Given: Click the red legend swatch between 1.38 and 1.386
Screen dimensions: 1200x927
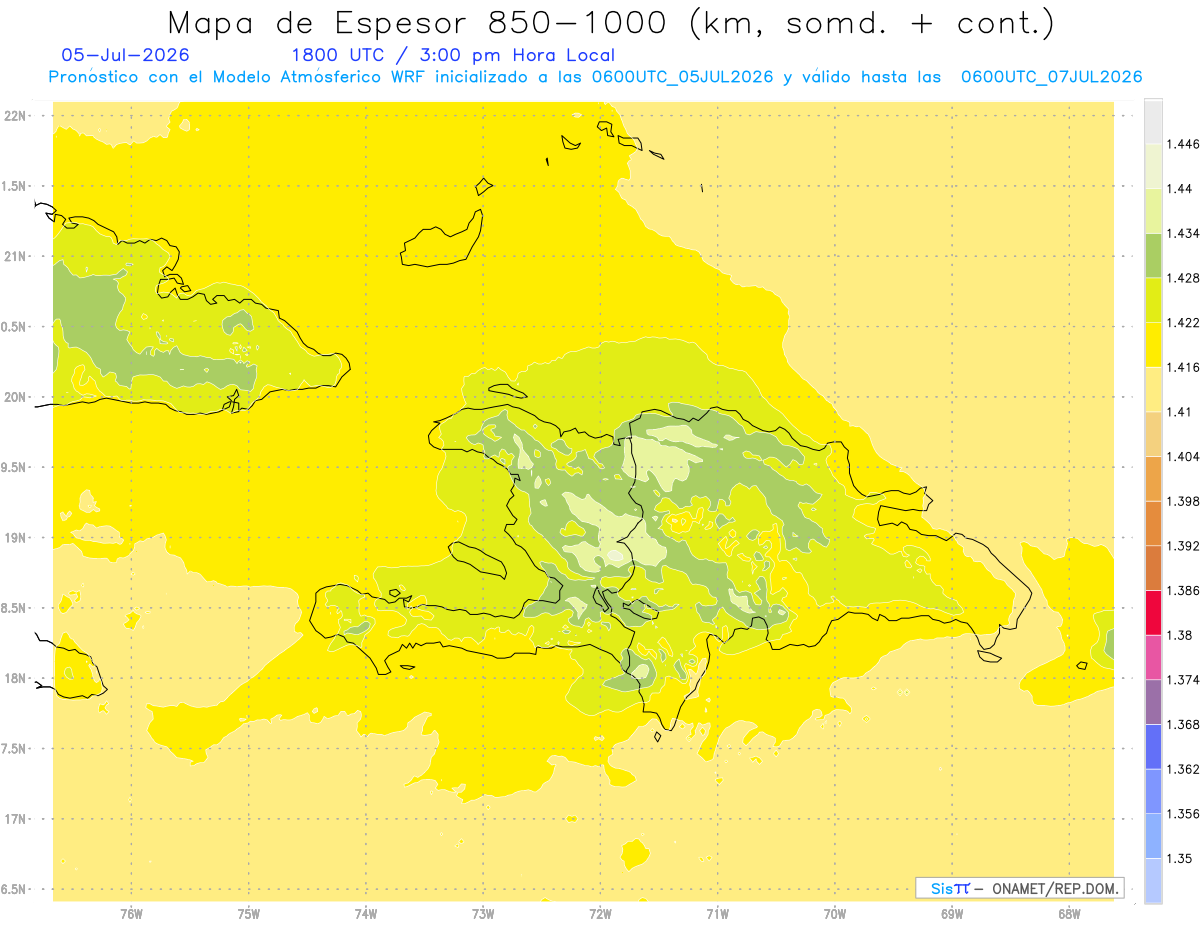Looking at the screenshot, I should pos(1153,612).
